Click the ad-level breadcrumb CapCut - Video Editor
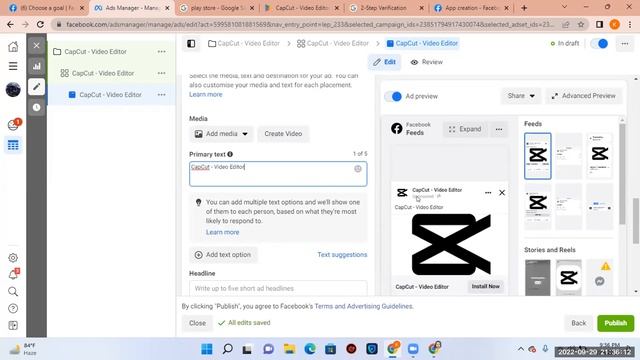The image size is (640, 360). pos(422,43)
